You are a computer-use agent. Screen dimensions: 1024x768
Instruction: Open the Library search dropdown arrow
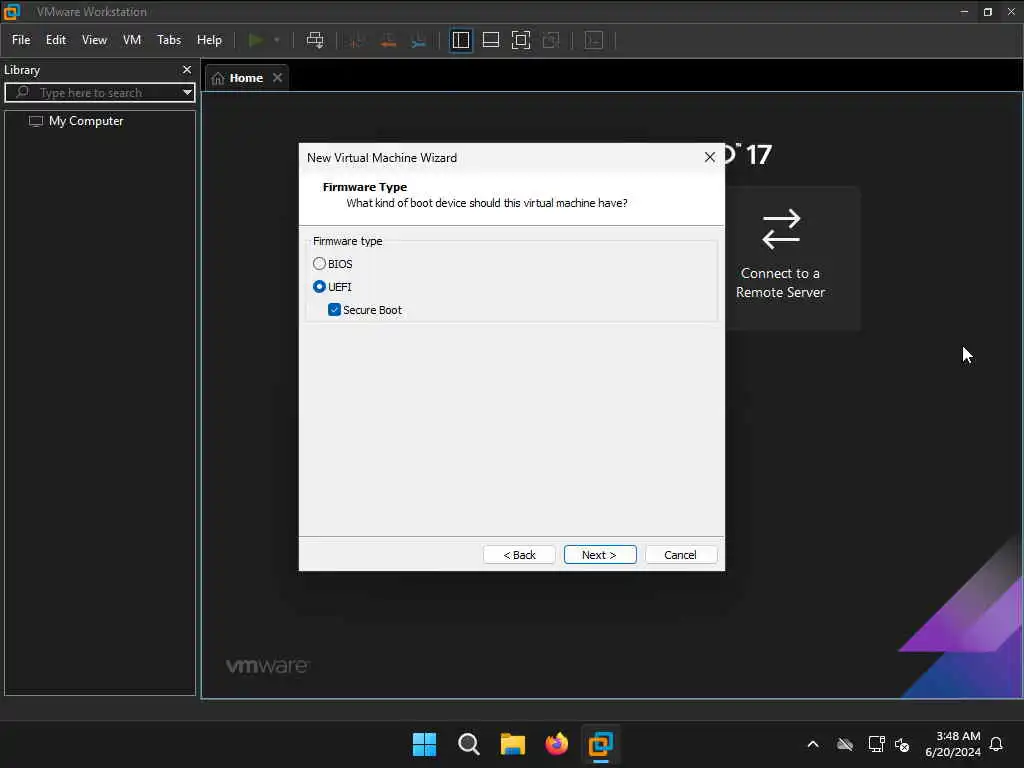pos(187,93)
